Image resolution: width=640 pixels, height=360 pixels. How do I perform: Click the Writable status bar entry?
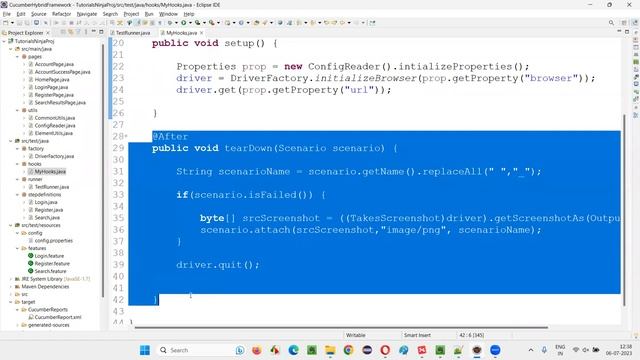356,335
